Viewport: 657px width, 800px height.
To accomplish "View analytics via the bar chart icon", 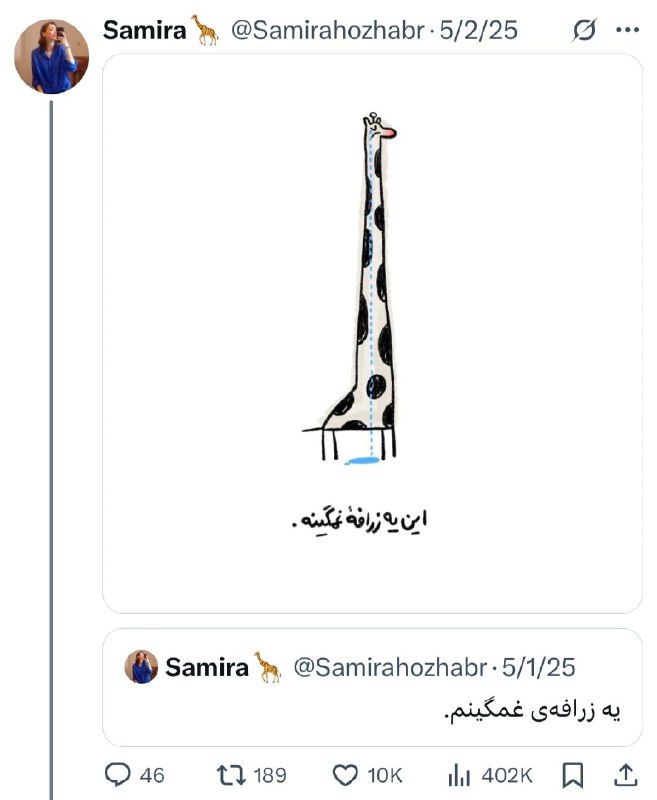I will coord(459,776).
